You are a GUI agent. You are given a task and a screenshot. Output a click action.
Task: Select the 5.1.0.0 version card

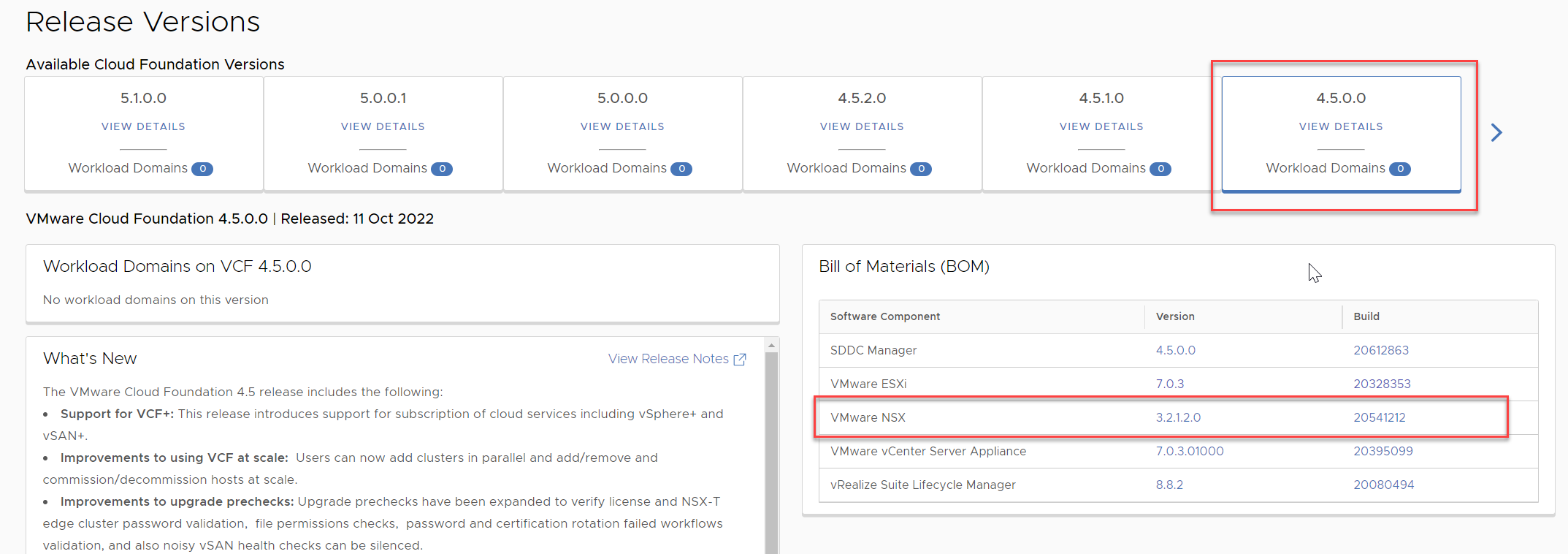point(144,134)
